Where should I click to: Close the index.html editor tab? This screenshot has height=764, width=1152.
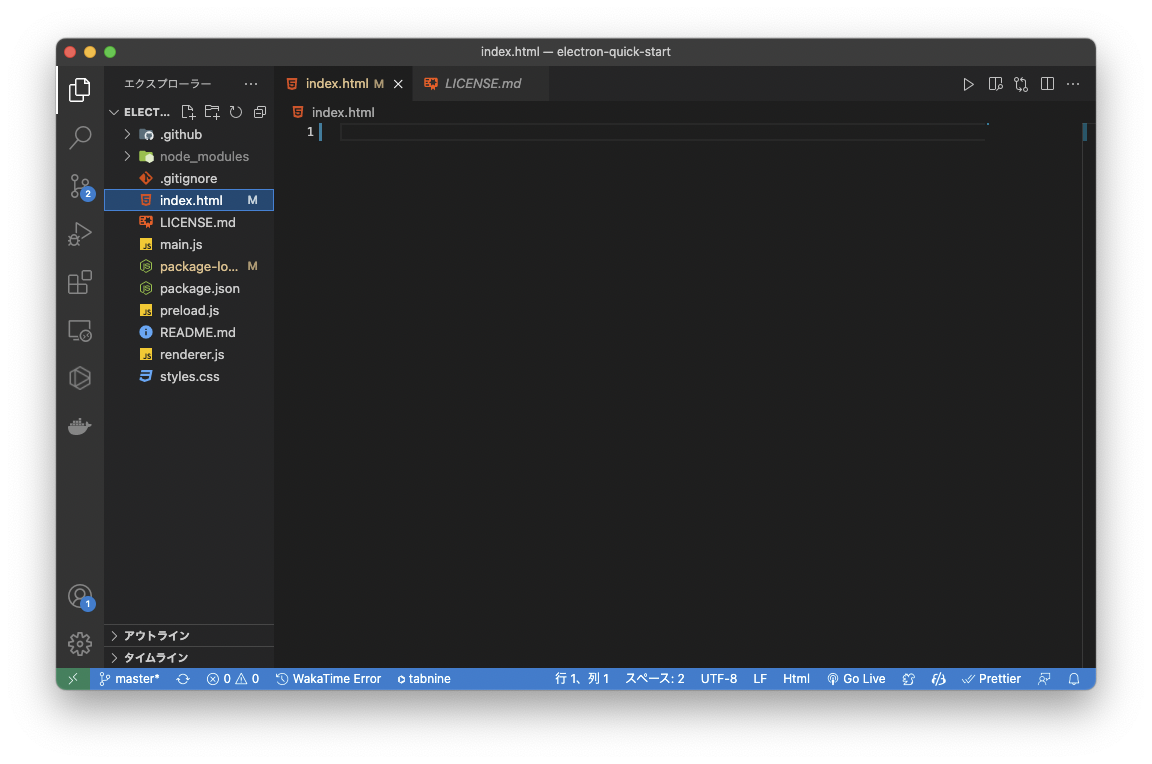click(x=398, y=84)
